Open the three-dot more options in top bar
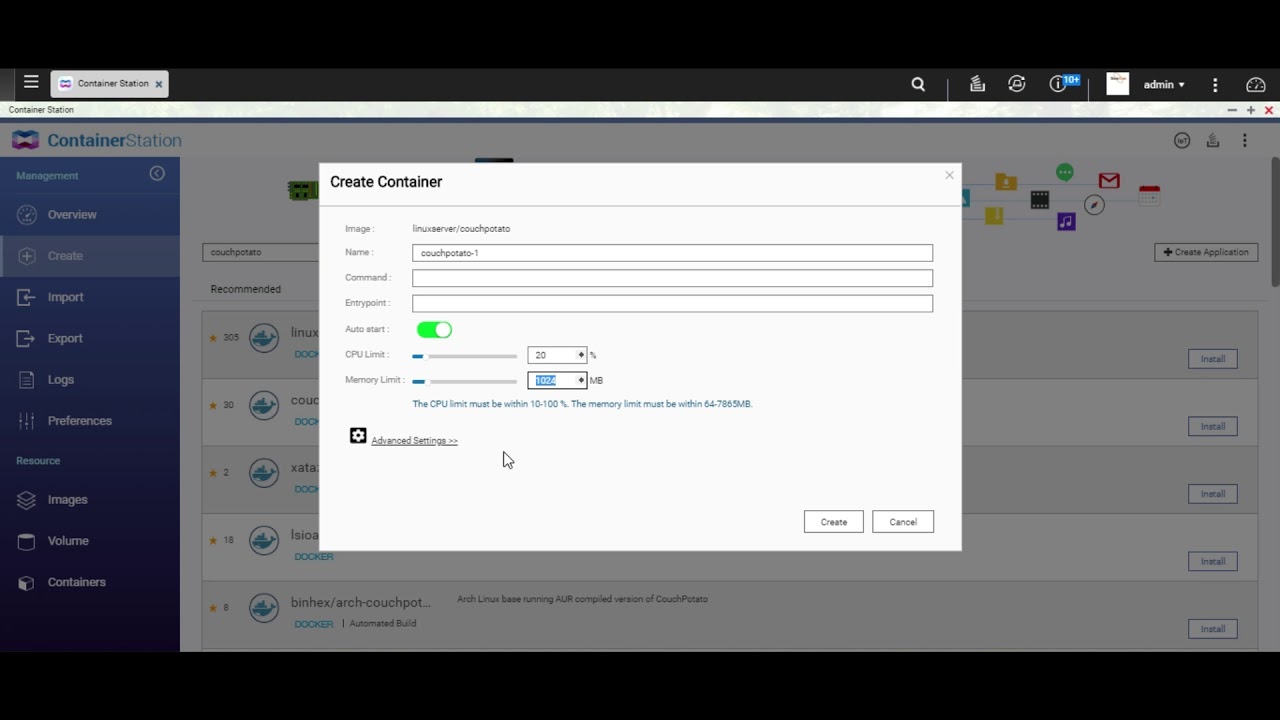The image size is (1280, 720). click(1215, 85)
